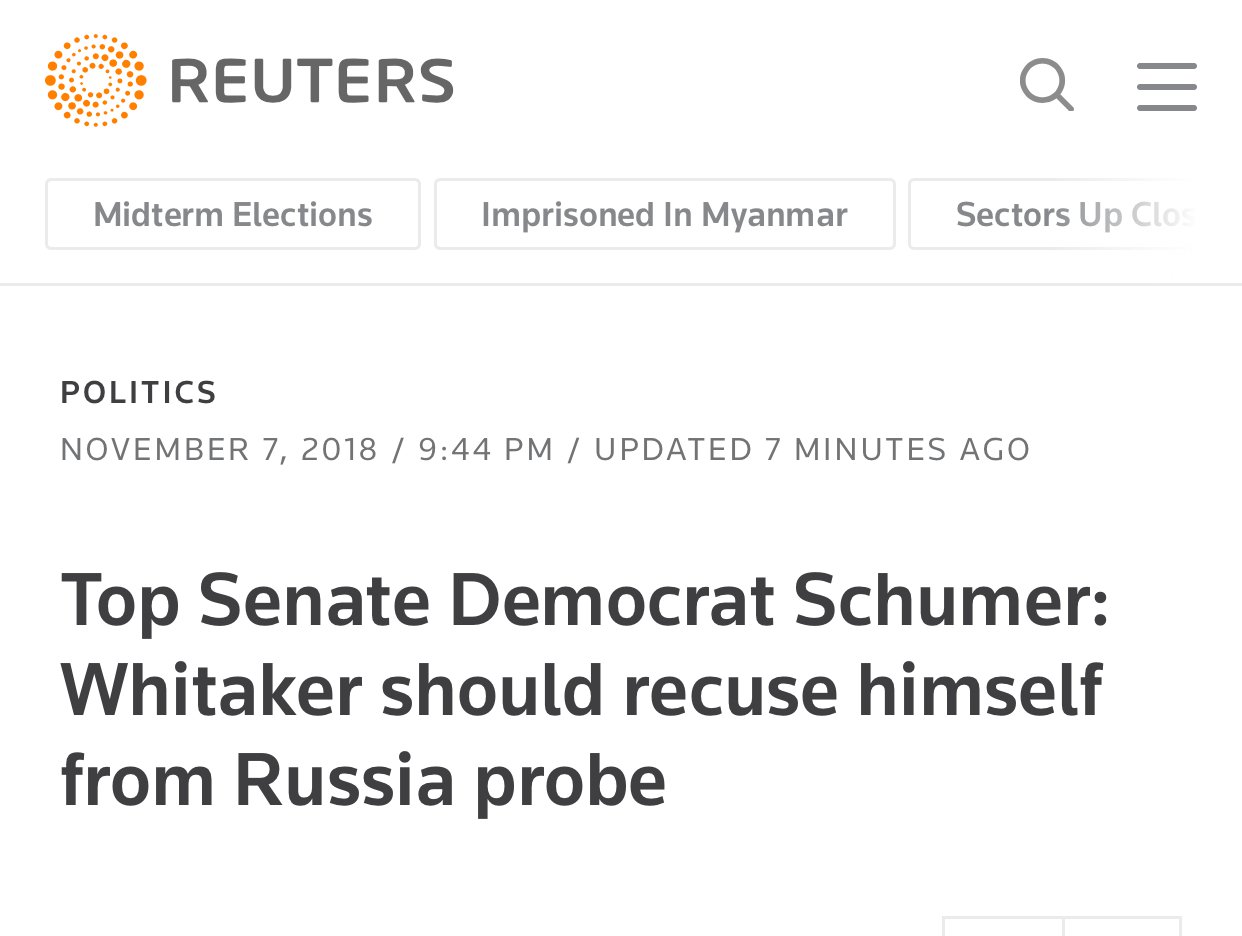Click the Updated 7 minutes ago text
Image resolution: width=1242 pixels, height=936 pixels.
pyautogui.click(x=812, y=450)
